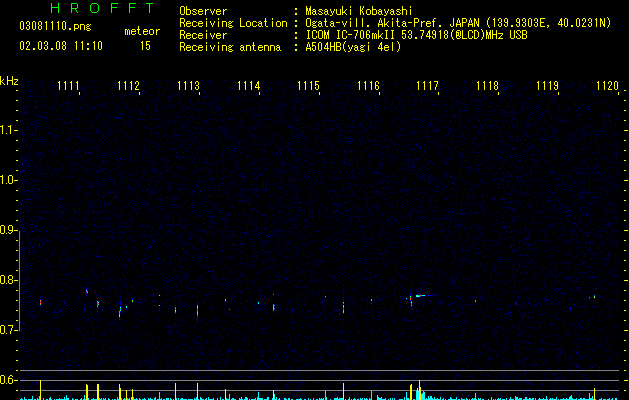
Task: Click the 0.6 frequency axis label
Action: coord(8,380)
